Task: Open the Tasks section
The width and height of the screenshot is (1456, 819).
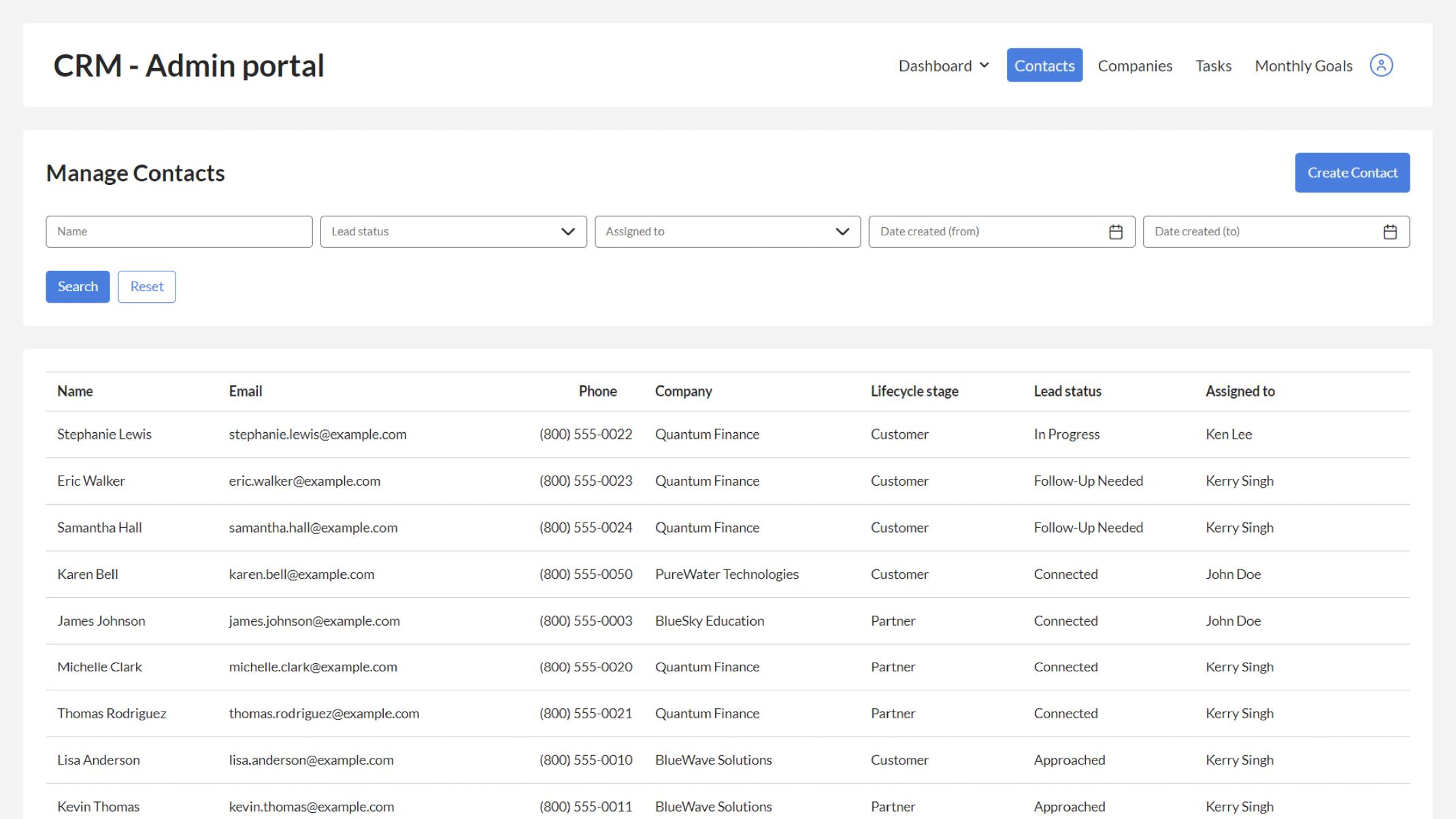Action: coord(1212,65)
